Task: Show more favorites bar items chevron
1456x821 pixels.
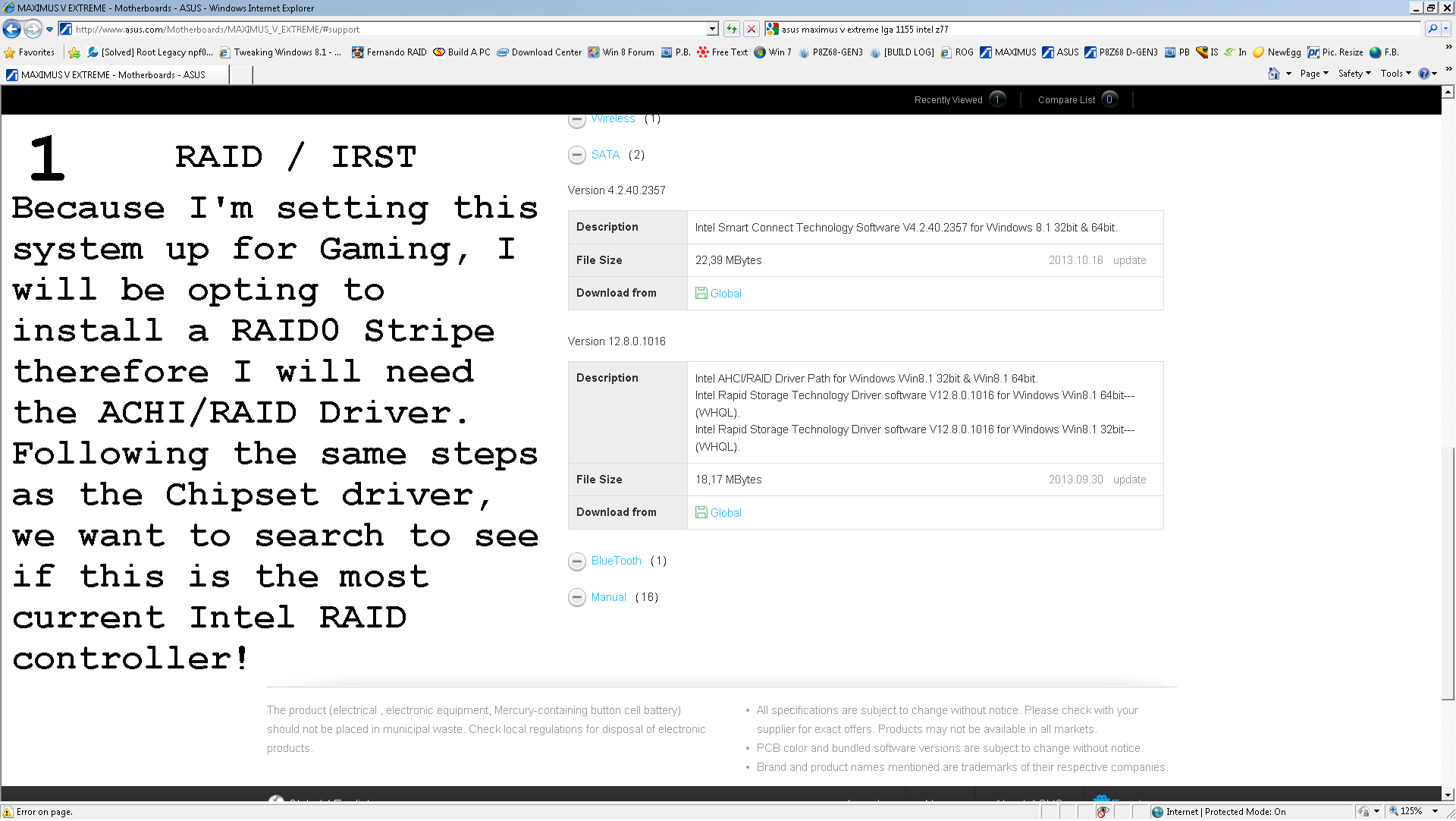Action: [1448, 48]
